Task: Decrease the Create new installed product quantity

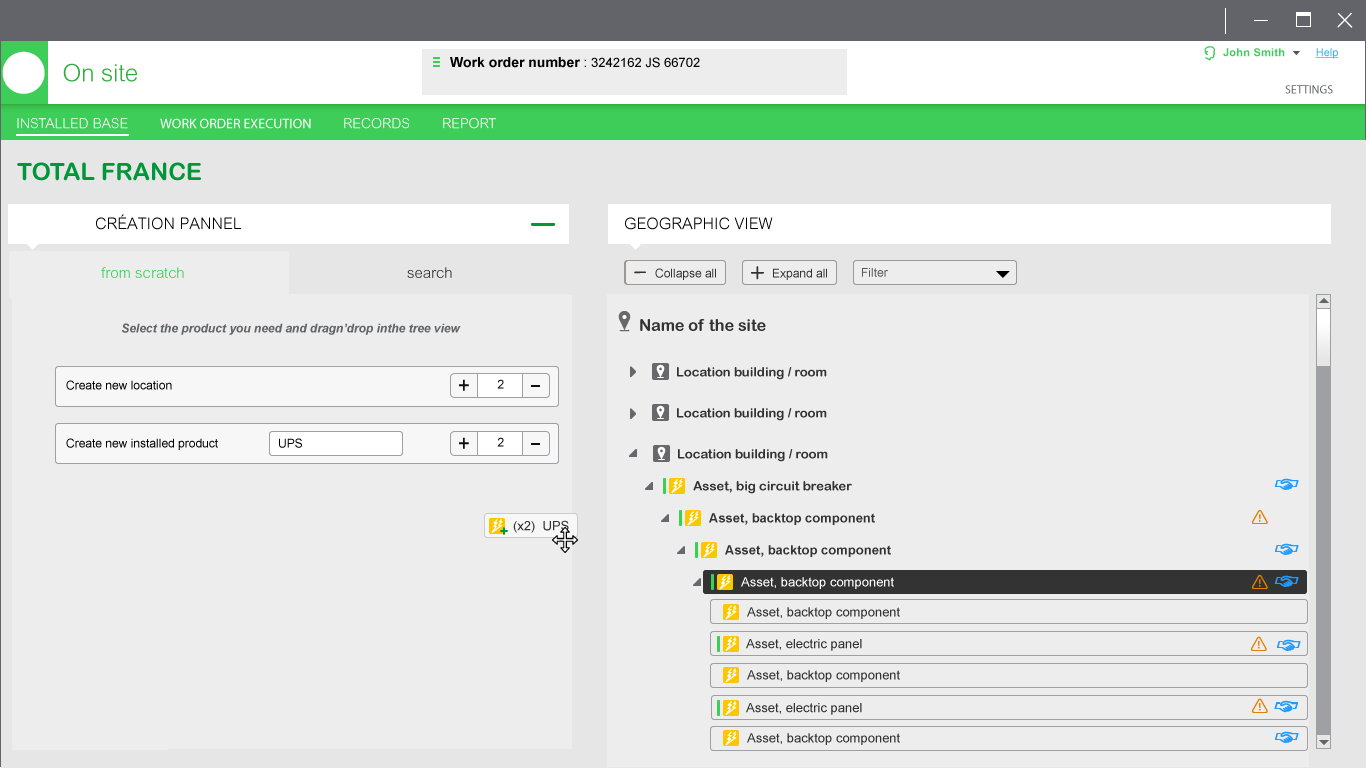Action: pos(536,444)
